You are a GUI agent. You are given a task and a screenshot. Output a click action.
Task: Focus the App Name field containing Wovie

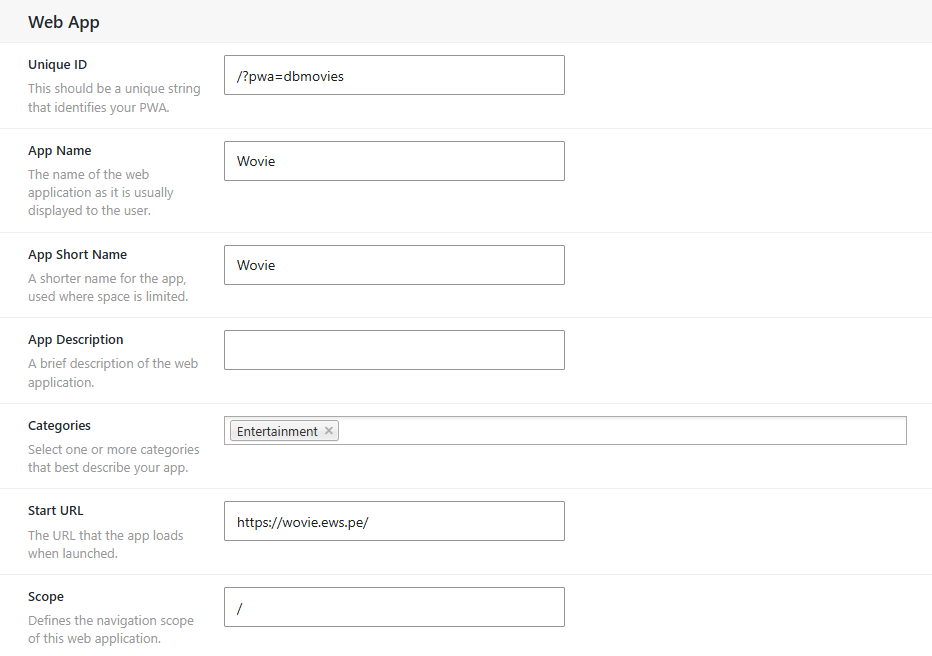point(394,161)
